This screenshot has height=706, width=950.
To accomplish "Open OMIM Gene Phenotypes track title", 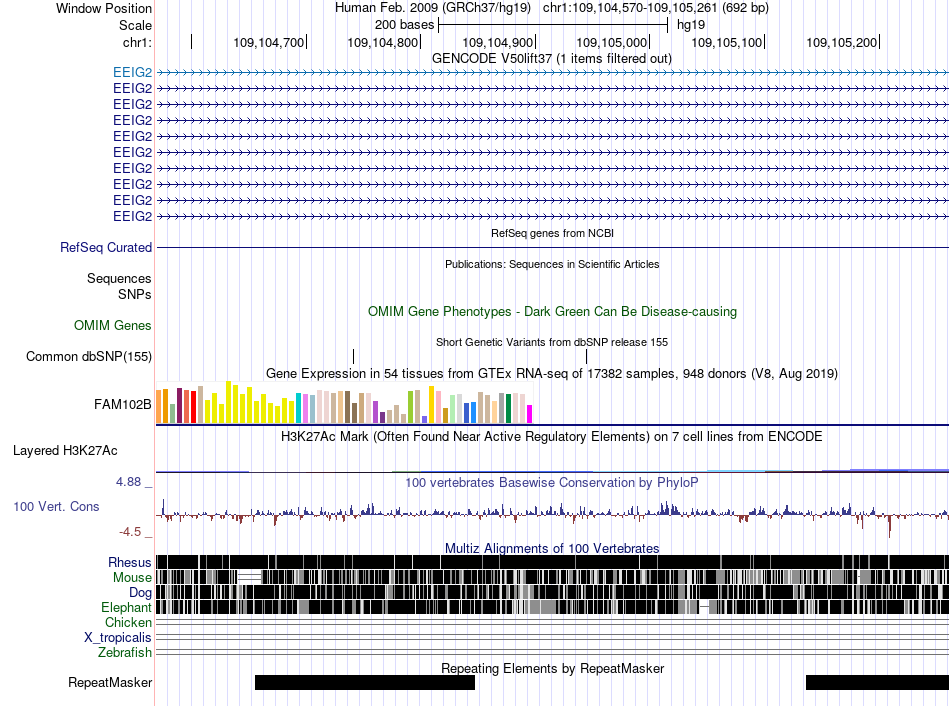I will coord(552,311).
